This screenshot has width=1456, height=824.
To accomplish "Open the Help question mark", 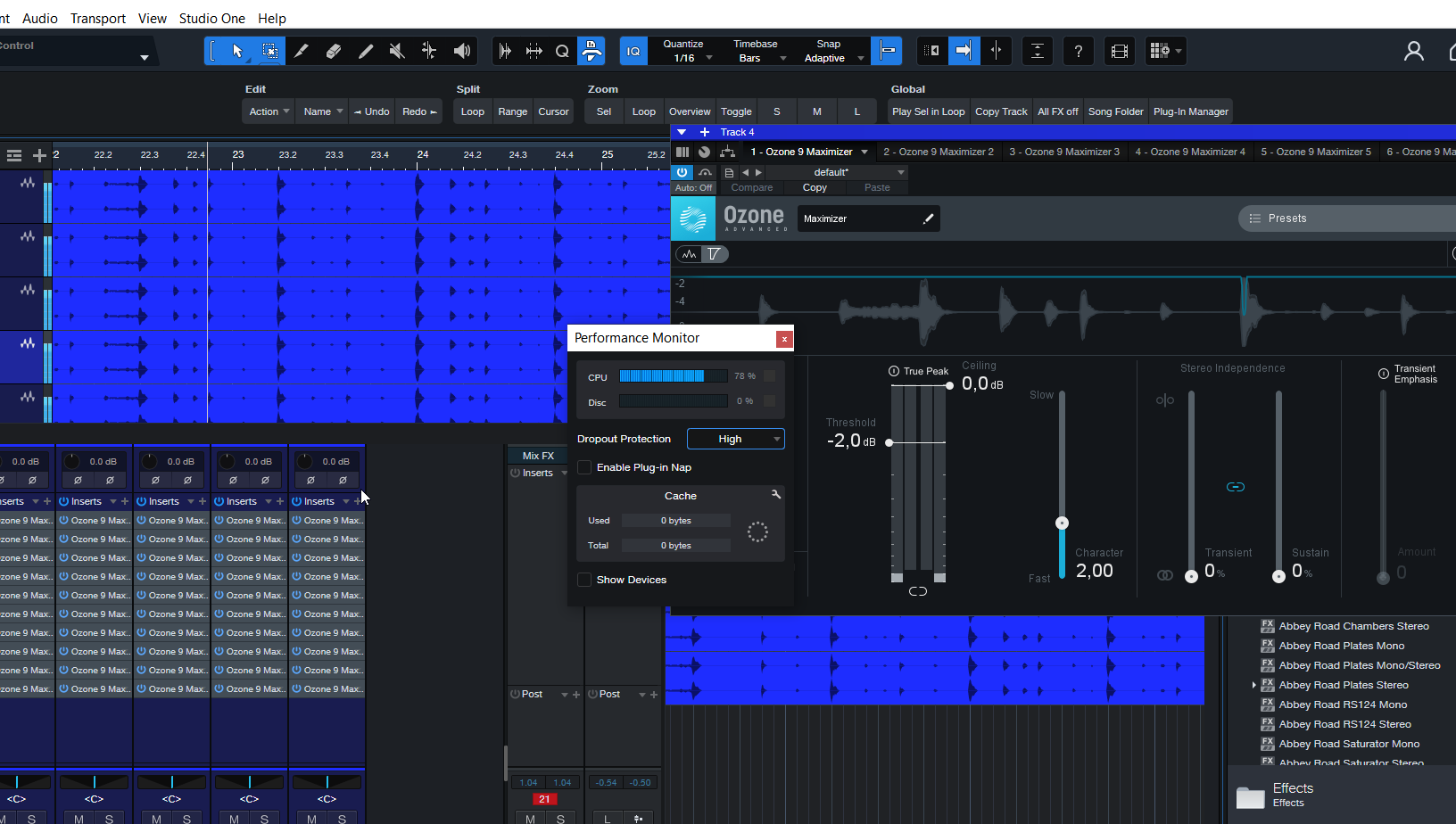I will point(1079,51).
